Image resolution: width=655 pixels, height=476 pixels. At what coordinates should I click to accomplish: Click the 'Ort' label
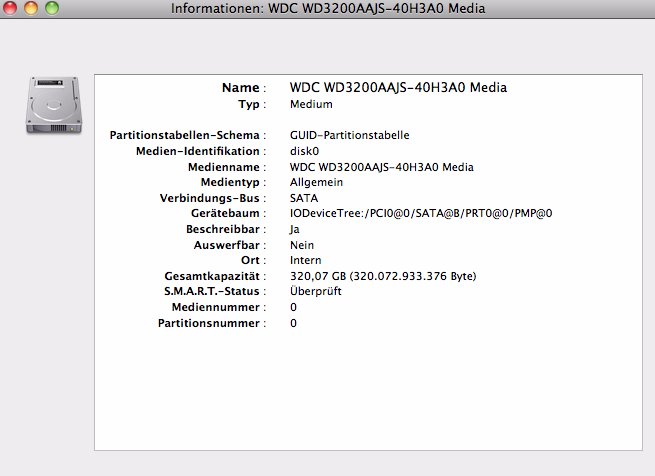pyautogui.click(x=250, y=260)
